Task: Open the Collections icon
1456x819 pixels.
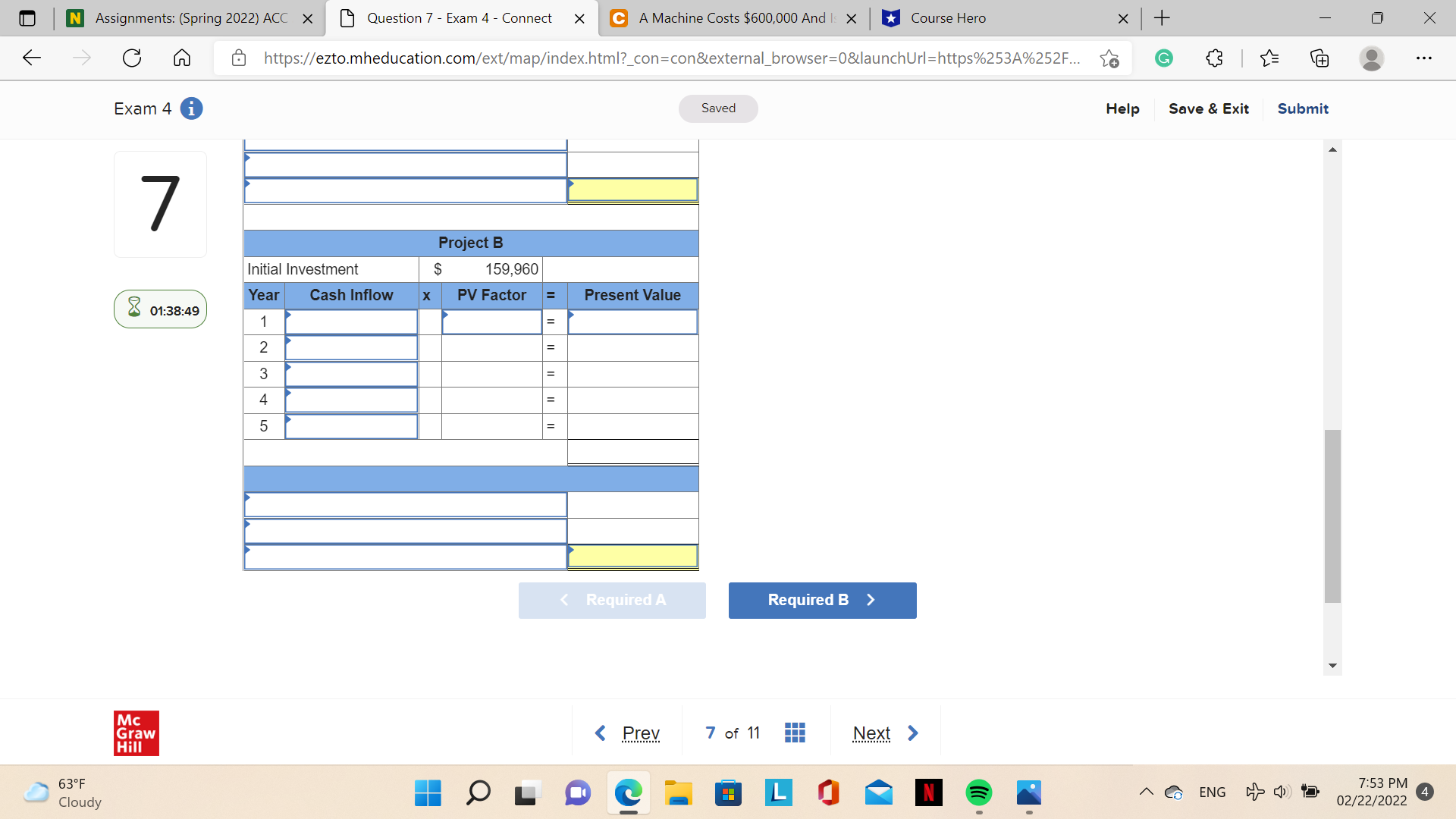Action: point(1319,58)
